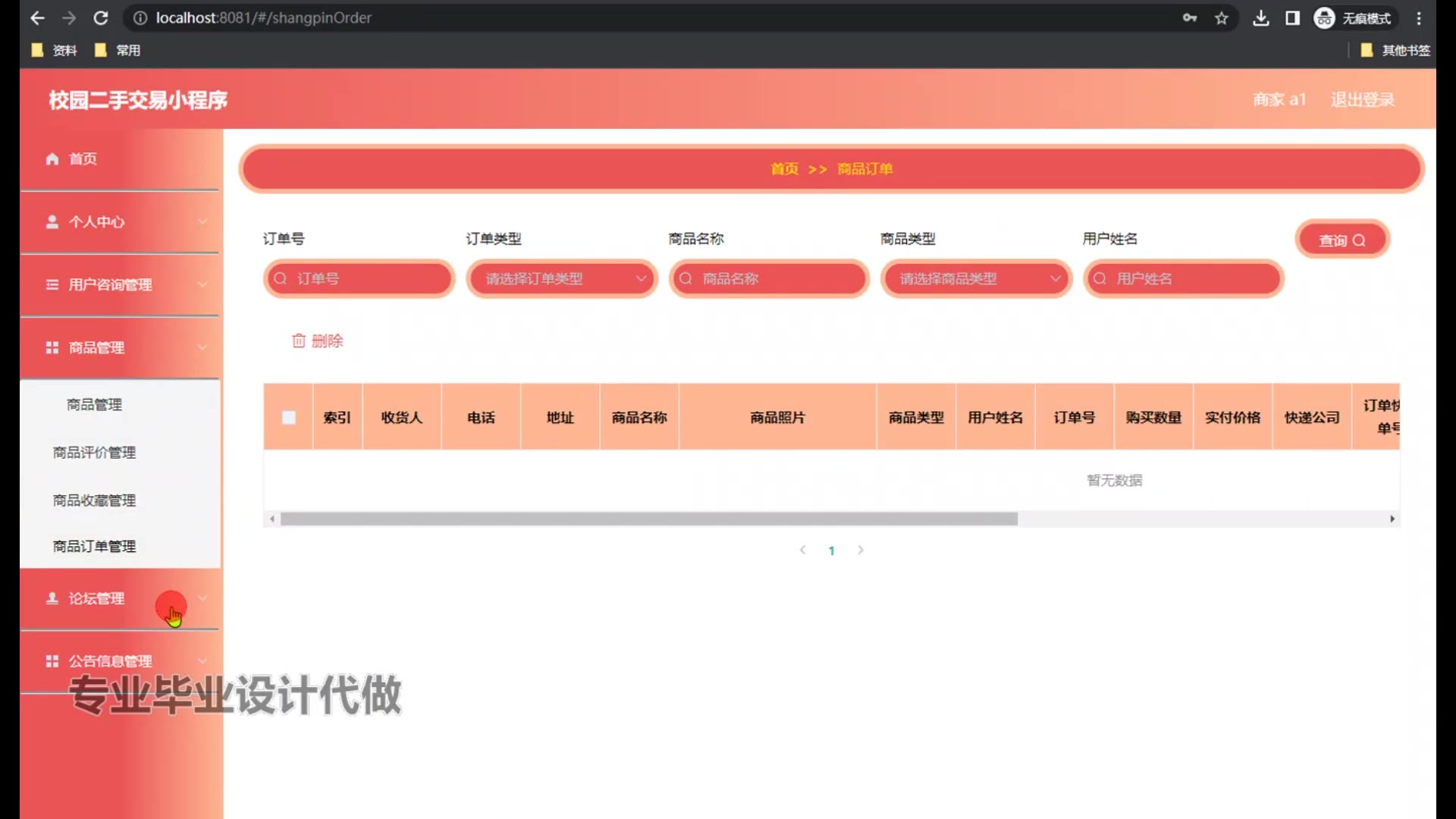Click the 实付价格 column header
The image size is (1456, 819).
1233,417
